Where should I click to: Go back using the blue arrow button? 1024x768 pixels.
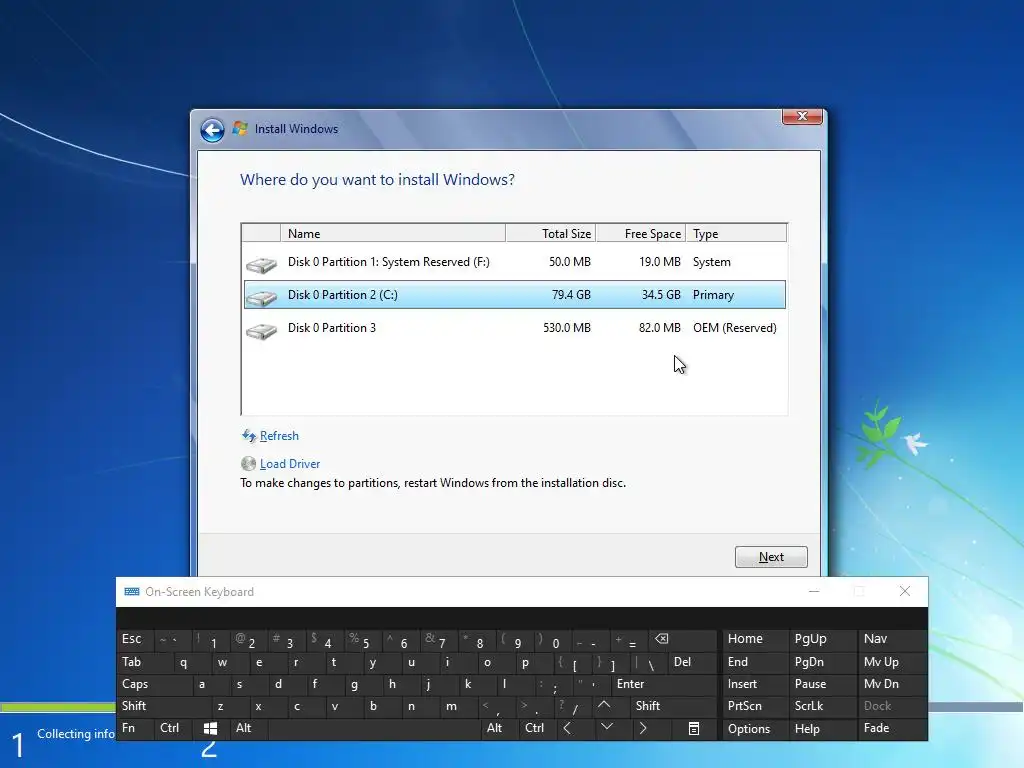click(x=212, y=130)
